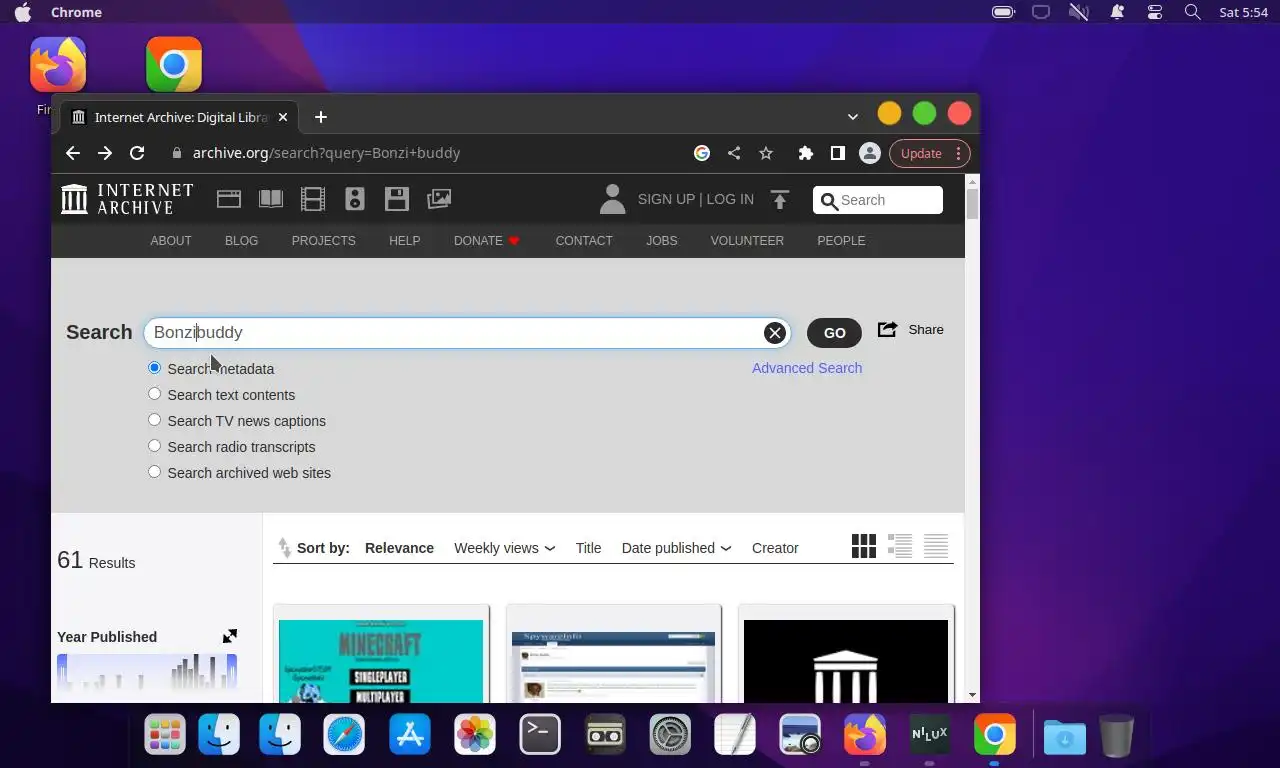Image resolution: width=1280 pixels, height=768 pixels.
Task: Open Date published sort dropdown
Action: pyautogui.click(x=676, y=548)
